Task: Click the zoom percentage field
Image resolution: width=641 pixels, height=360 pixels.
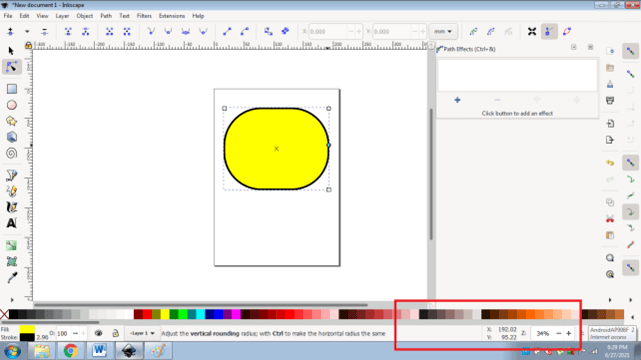Action: 542,333
